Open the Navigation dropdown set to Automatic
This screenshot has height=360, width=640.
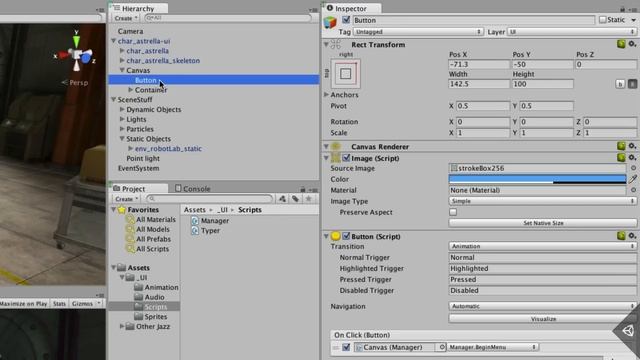tap(543, 306)
